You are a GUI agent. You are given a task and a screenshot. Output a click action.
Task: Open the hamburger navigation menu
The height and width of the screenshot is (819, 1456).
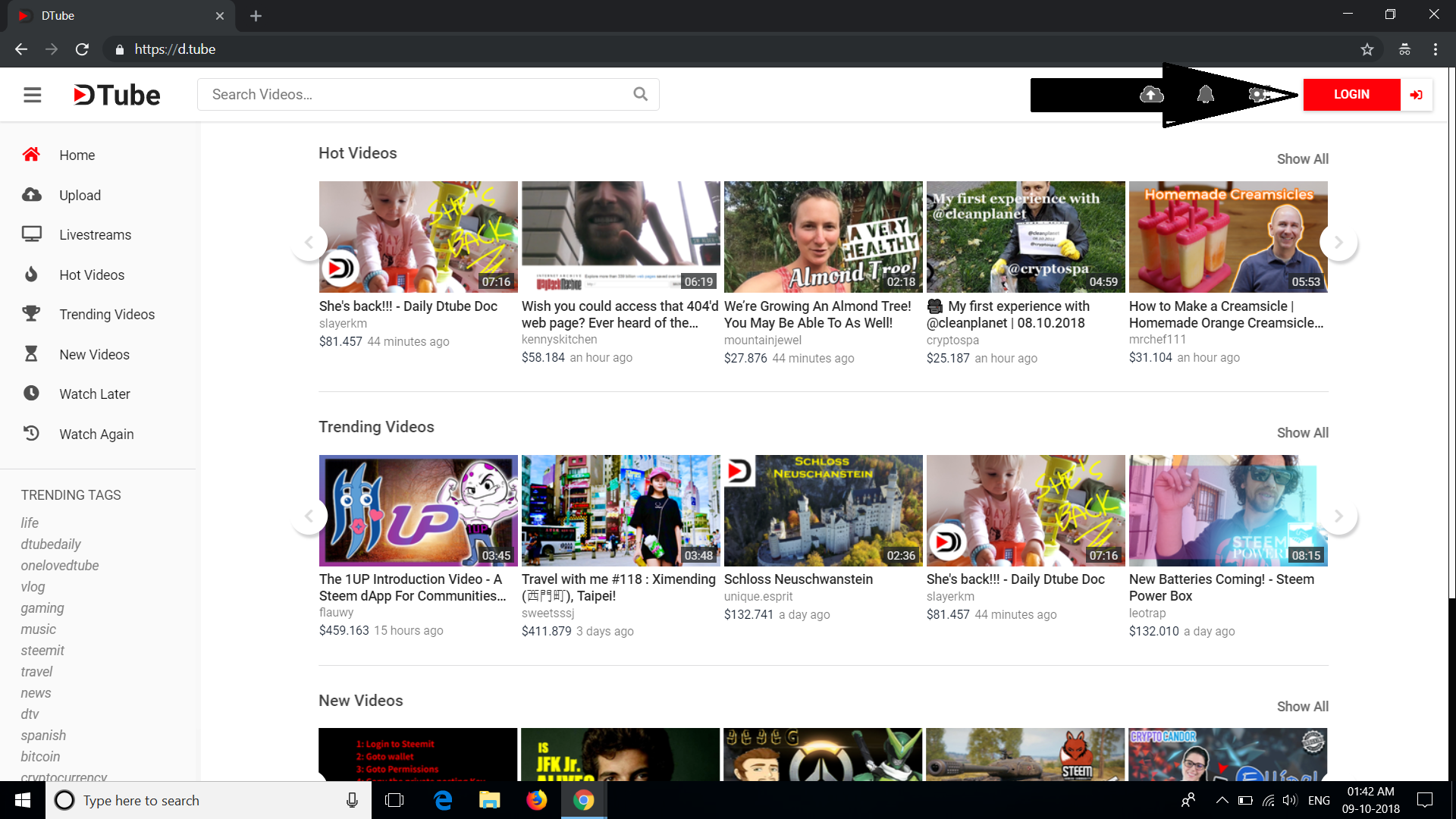[33, 94]
